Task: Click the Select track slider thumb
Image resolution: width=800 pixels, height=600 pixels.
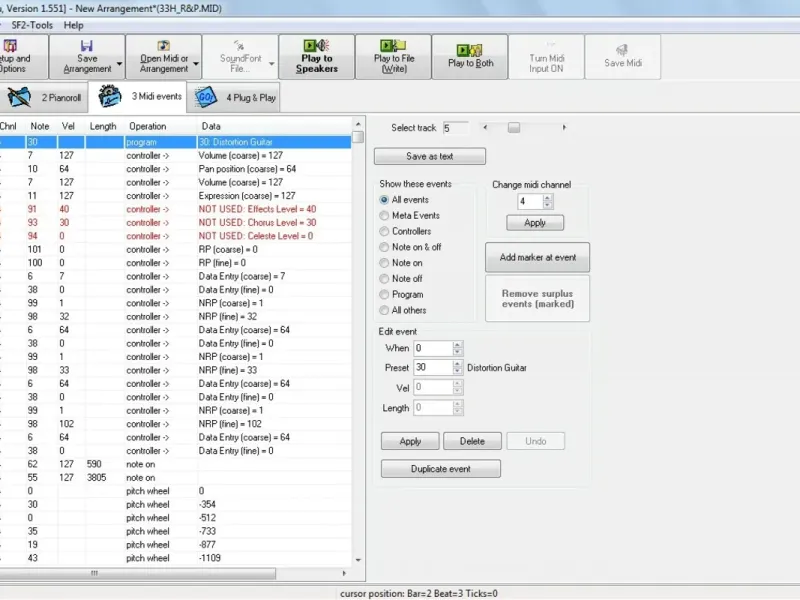Action: click(514, 128)
